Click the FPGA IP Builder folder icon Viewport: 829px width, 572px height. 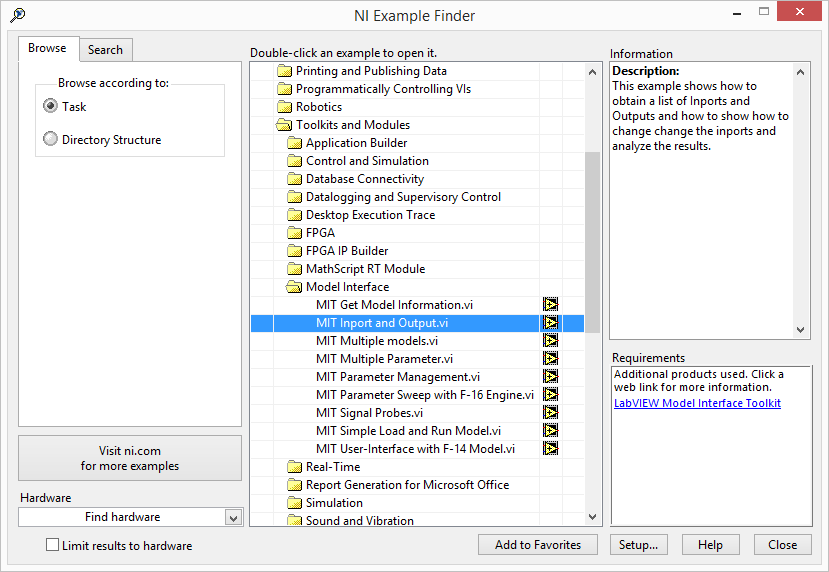tap(294, 251)
